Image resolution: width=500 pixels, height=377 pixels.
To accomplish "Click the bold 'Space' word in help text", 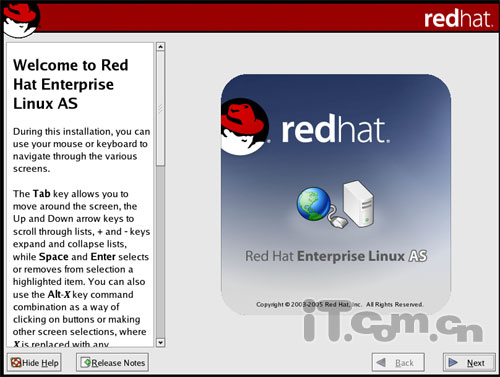I will pos(54,257).
